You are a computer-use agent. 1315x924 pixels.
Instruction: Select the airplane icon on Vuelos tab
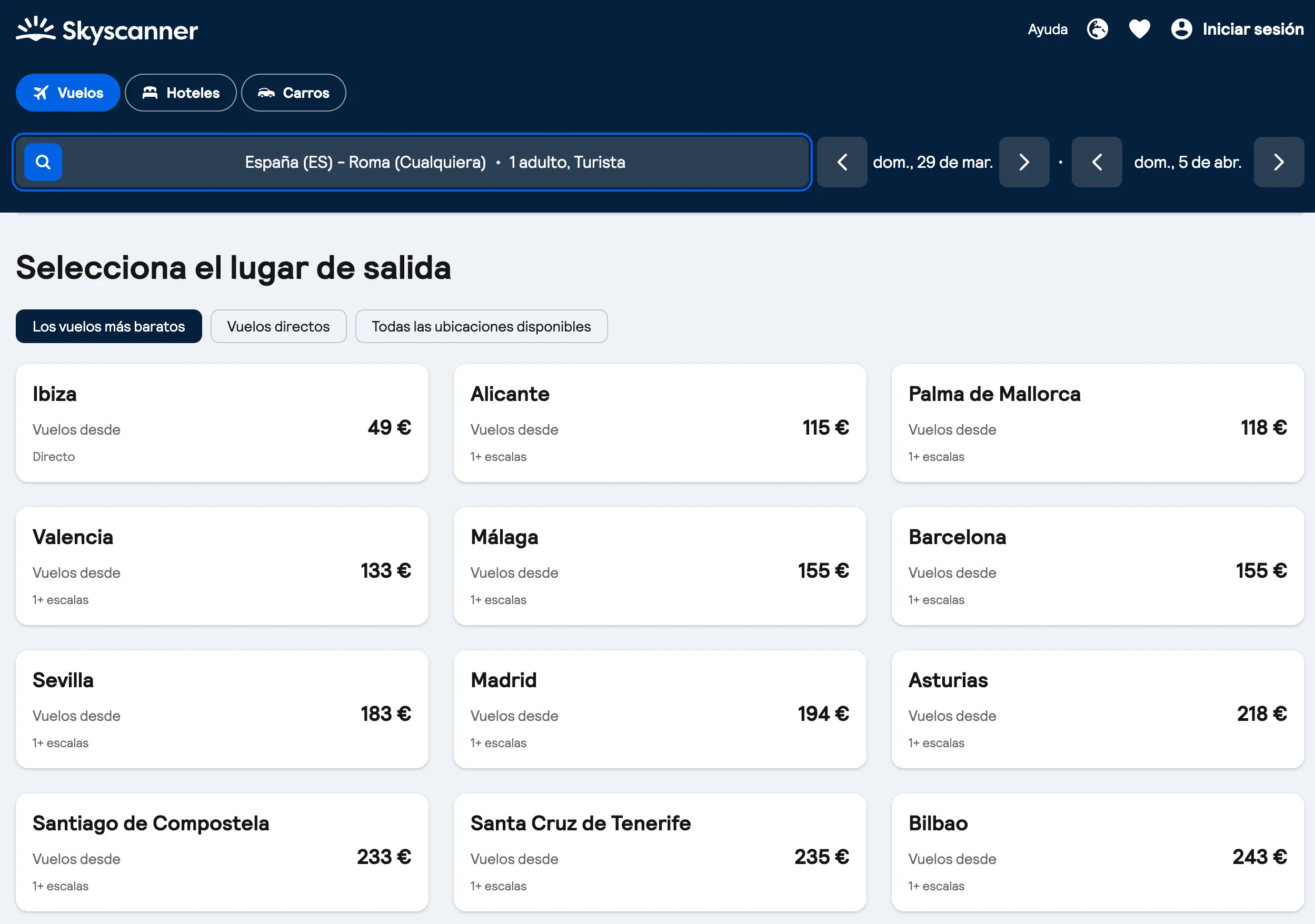[40, 92]
